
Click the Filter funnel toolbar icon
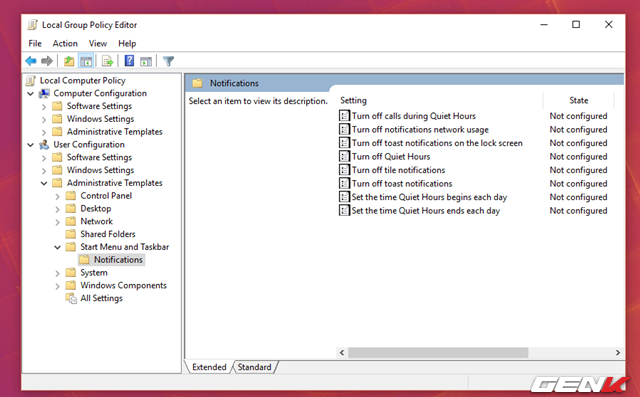click(x=168, y=61)
